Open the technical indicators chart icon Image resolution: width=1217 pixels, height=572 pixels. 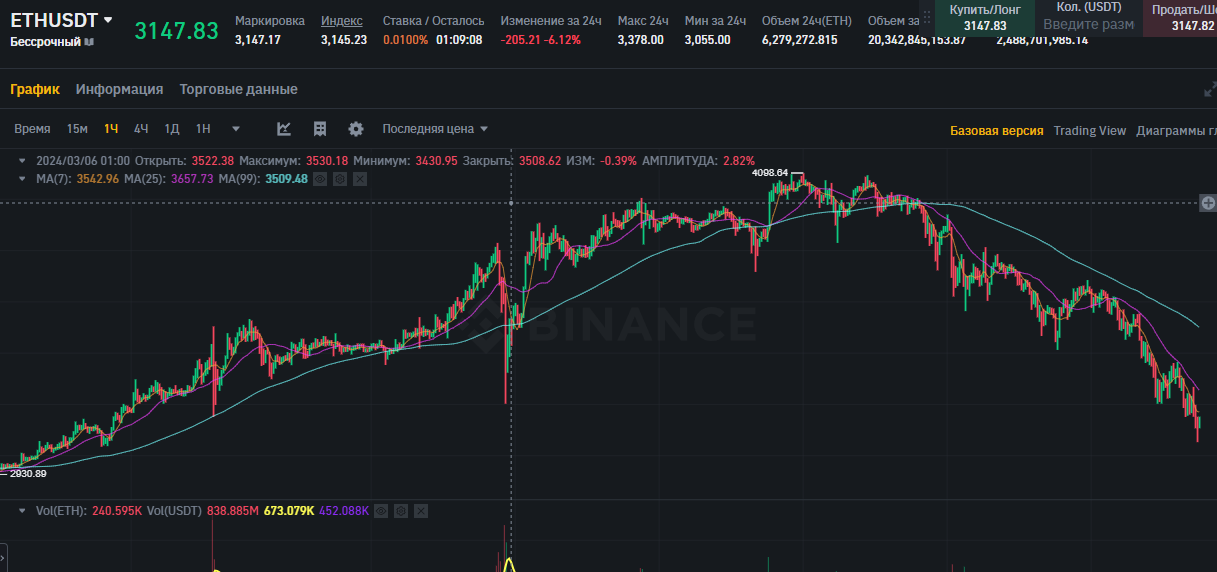284,129
